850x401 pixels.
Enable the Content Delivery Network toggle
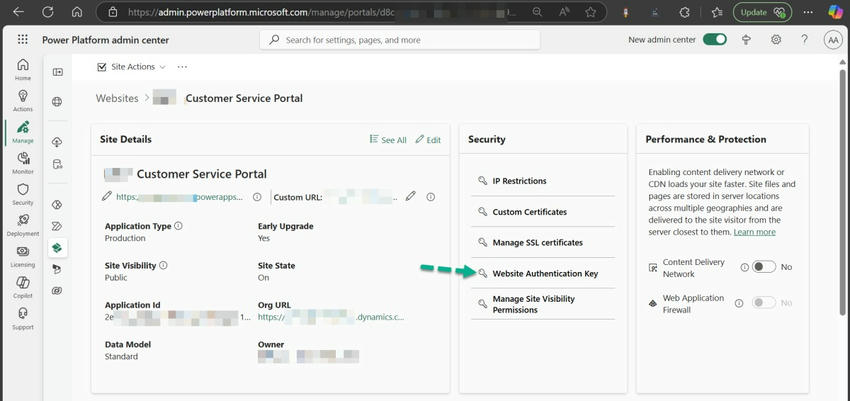764,267
